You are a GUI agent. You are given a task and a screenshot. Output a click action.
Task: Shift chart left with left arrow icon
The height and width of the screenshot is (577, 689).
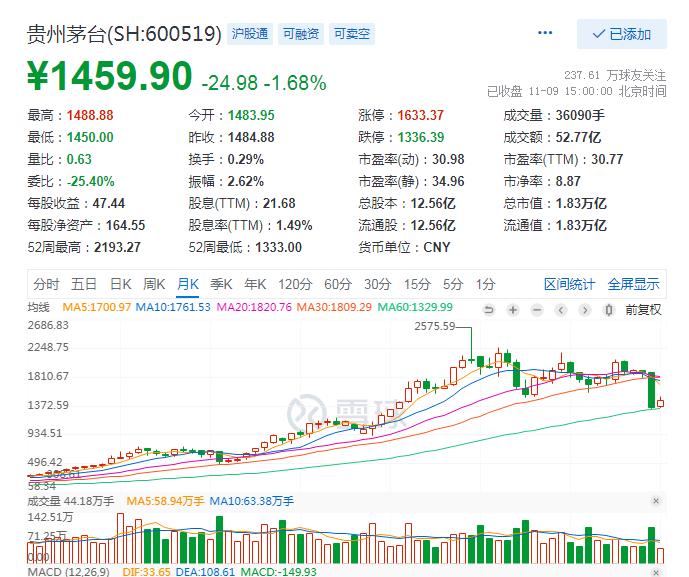click(x=561, y=310)
